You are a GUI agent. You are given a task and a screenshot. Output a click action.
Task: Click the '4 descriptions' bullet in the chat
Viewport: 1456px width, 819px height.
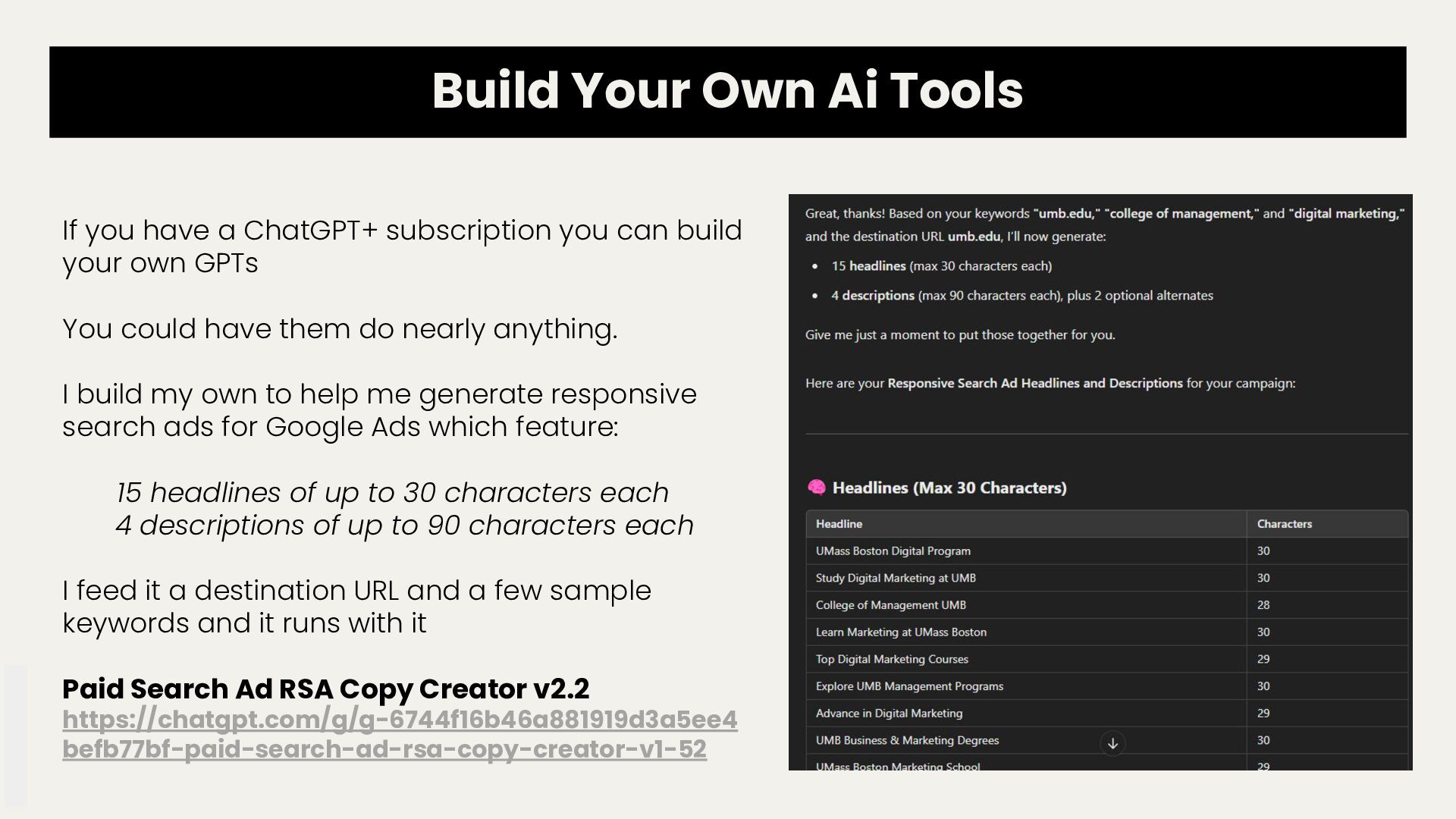click(x=1021, y=296)
